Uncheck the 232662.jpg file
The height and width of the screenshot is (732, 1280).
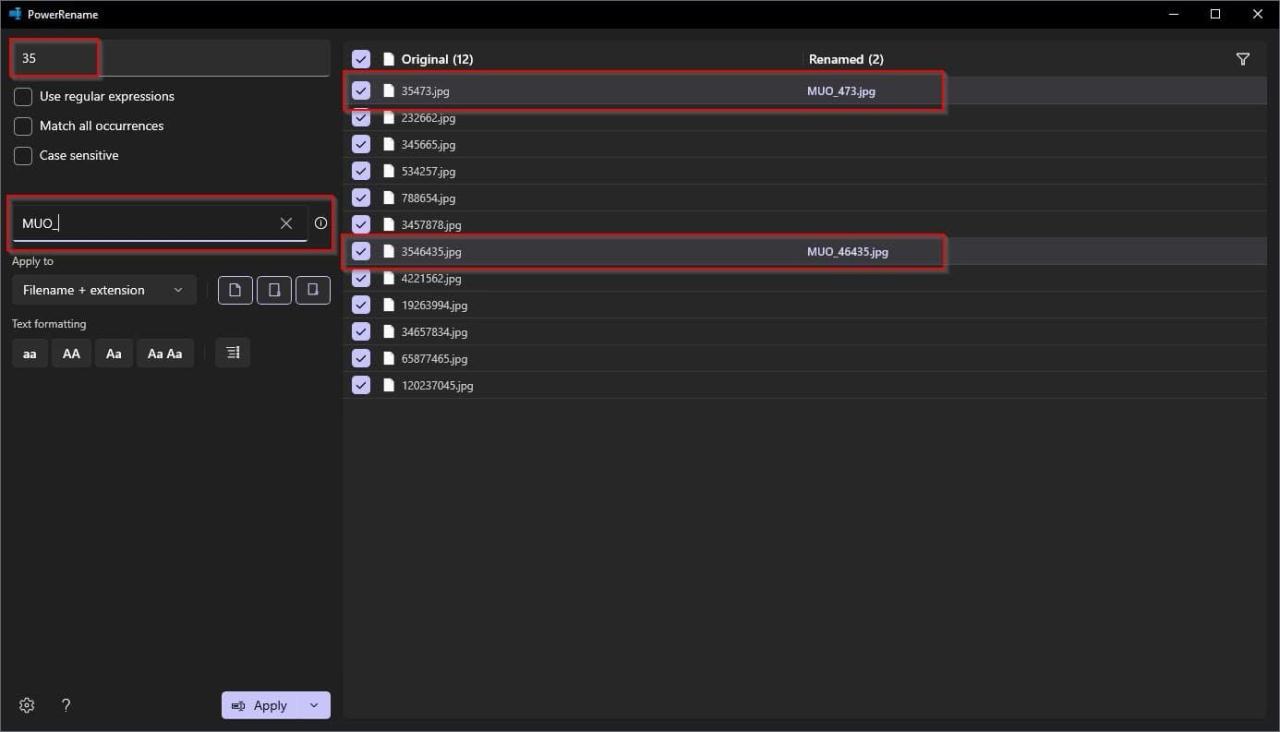[361, 118]
